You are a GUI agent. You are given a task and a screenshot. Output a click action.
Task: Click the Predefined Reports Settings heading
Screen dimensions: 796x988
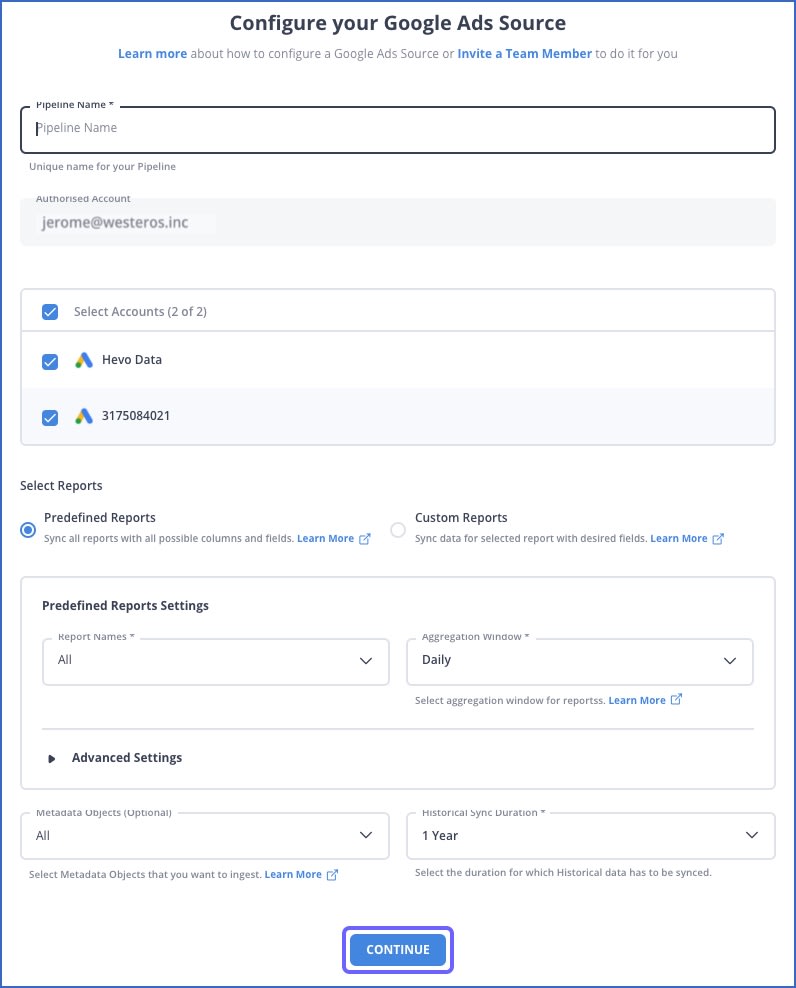(x=125, y=606)
